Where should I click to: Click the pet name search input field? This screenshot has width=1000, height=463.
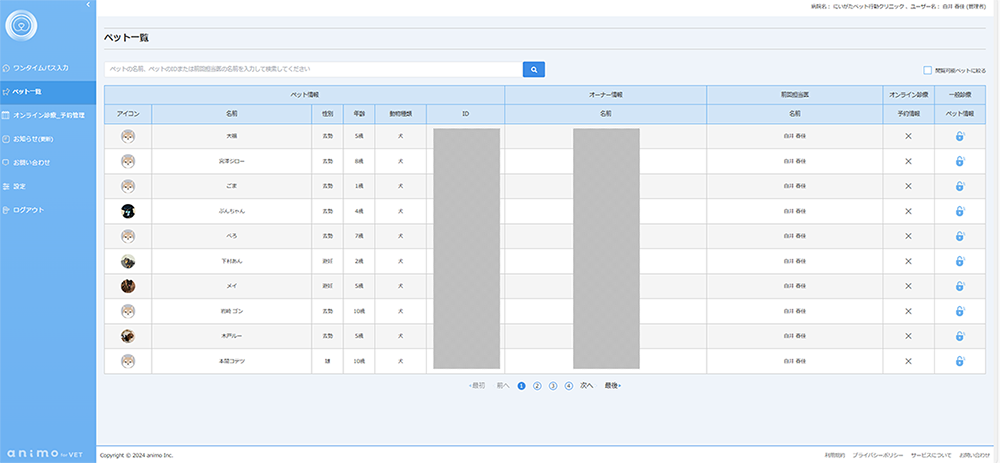[312, 69]
